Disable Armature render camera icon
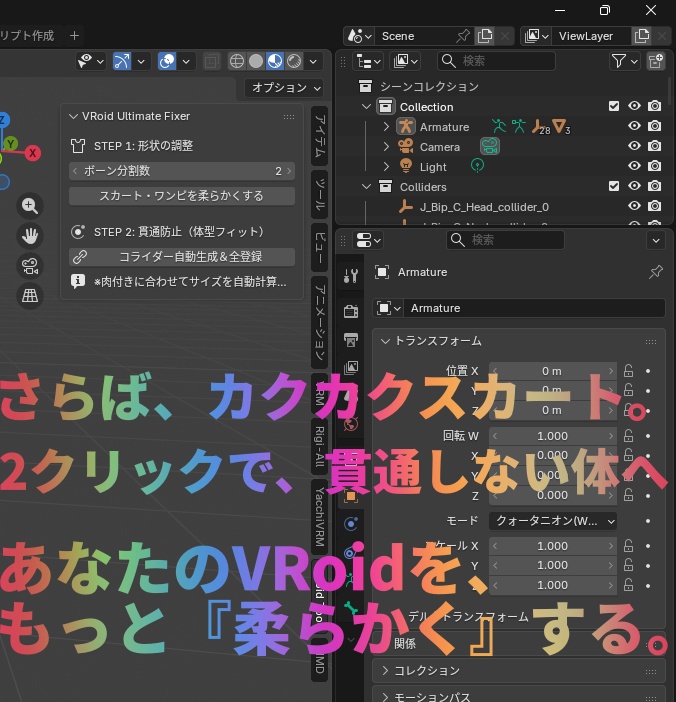This screenshot has height=702, width=676. click(655, 126)
